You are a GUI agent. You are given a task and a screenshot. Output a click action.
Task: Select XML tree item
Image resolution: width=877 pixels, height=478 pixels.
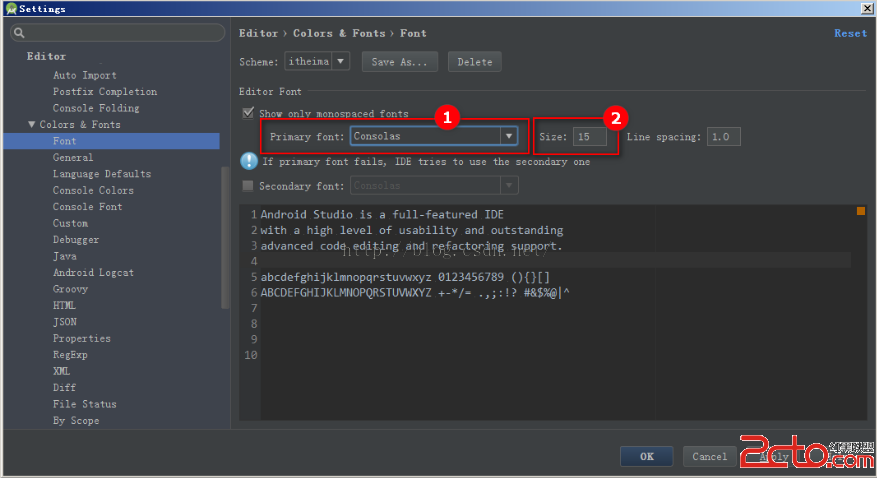tap(61, 371)
